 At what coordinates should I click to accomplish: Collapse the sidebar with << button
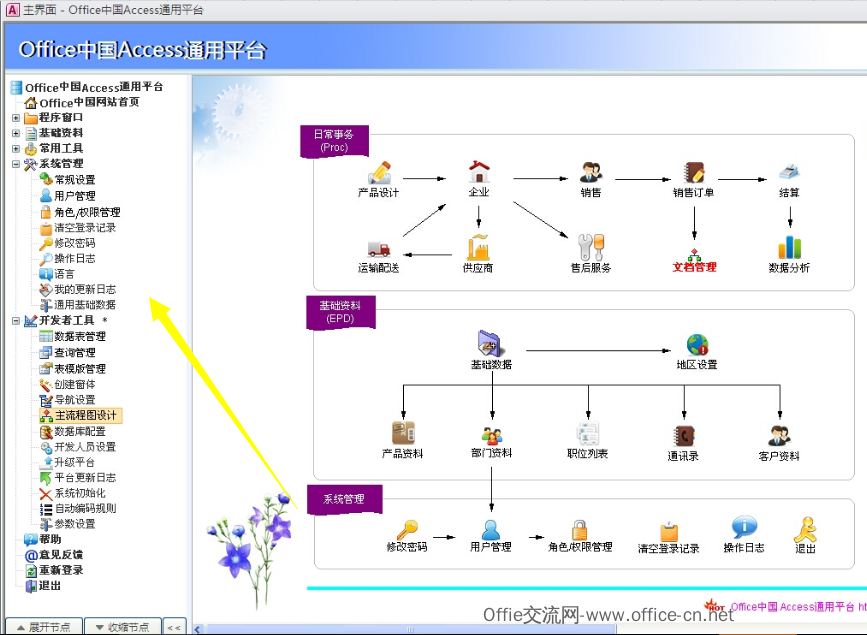[x=174, y=627]
